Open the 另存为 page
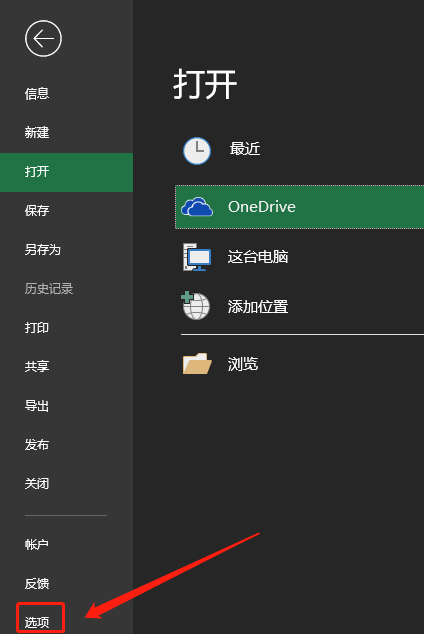This screenshot has width=424, height=634. 42,249
